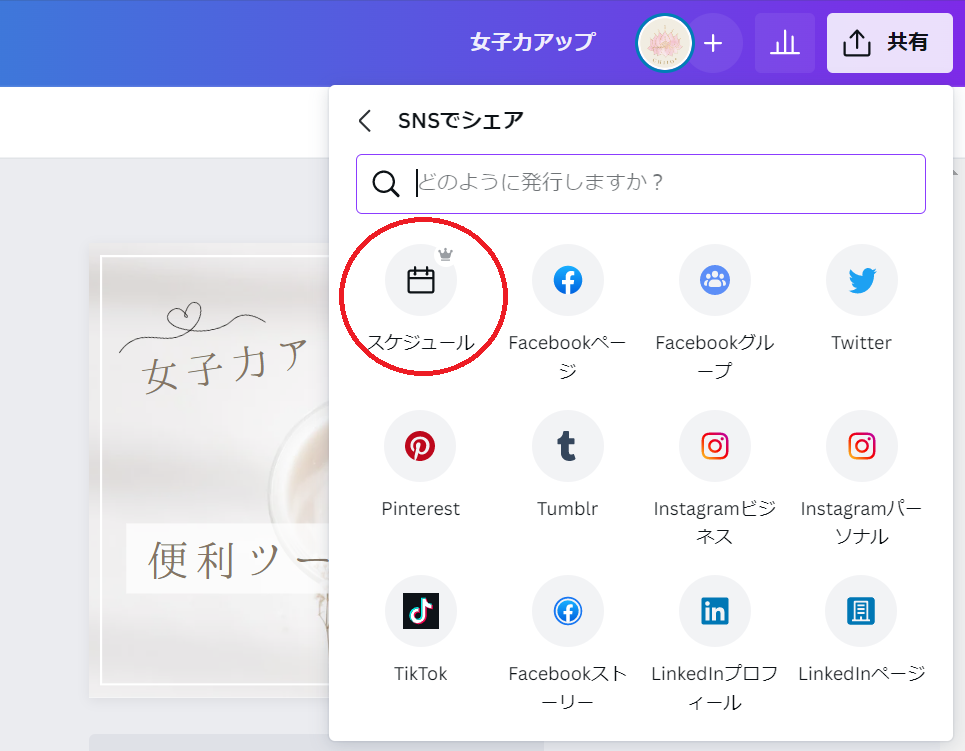Open the profile avatar in header
Screen dimensions: 965x751
(664, 43)
